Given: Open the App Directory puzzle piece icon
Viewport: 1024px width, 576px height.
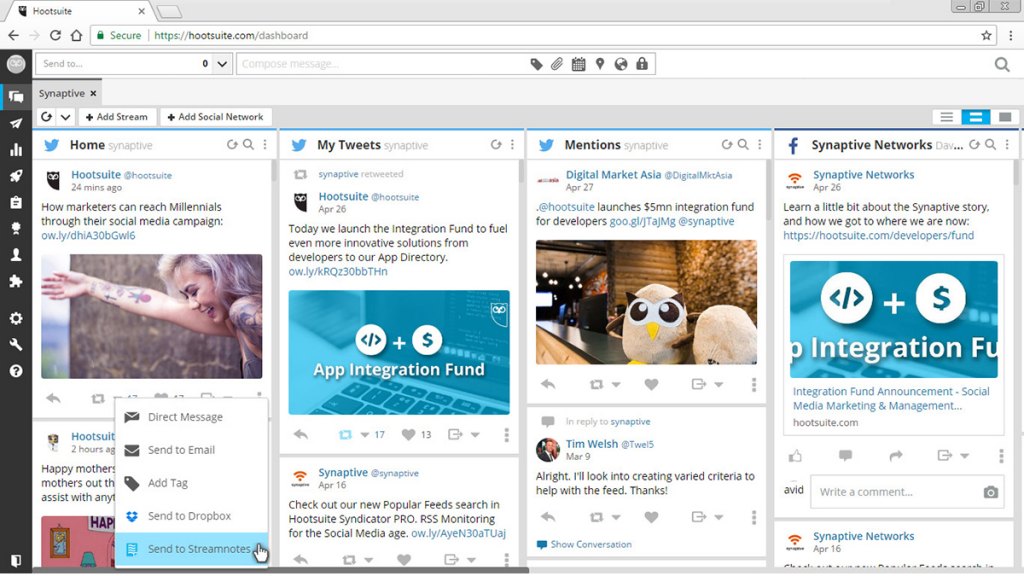Looking at the screenshot, I should tap(15, 283).
